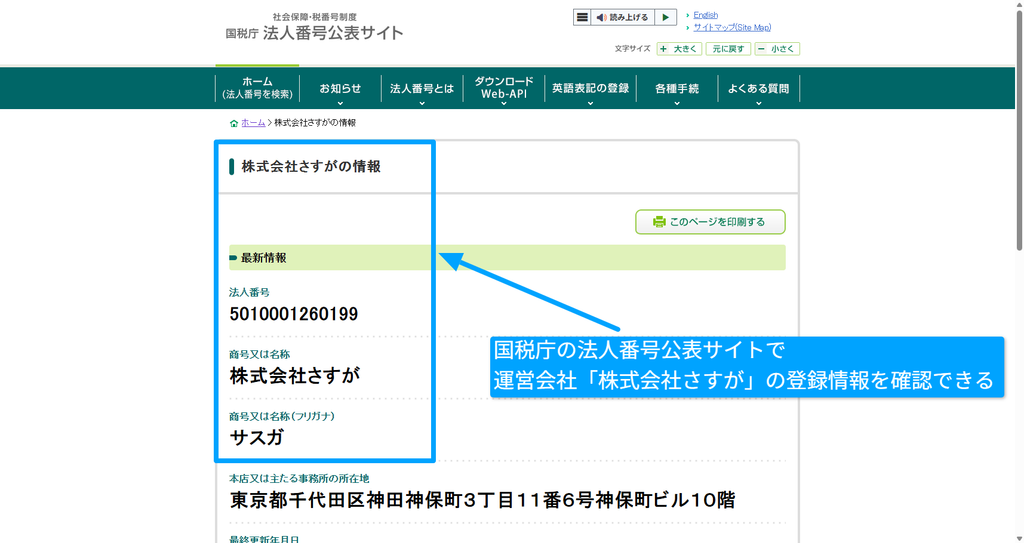Screen dimensions: 1024x543
Task: Click the 株式会社さすがの情報 page heading
Action: click(x=311, y=167)
